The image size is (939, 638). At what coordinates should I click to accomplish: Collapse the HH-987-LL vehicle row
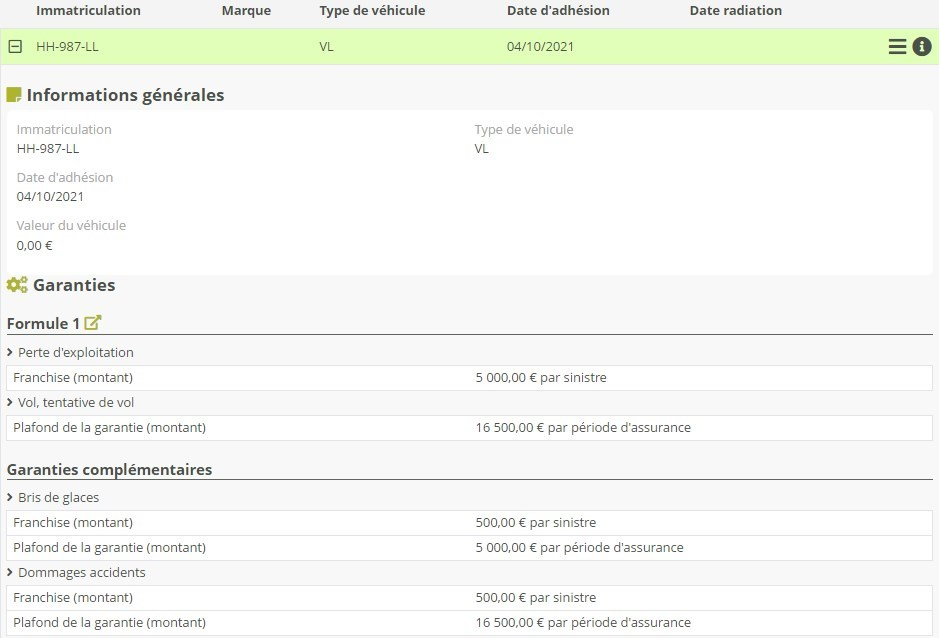(x=15, y=47)
